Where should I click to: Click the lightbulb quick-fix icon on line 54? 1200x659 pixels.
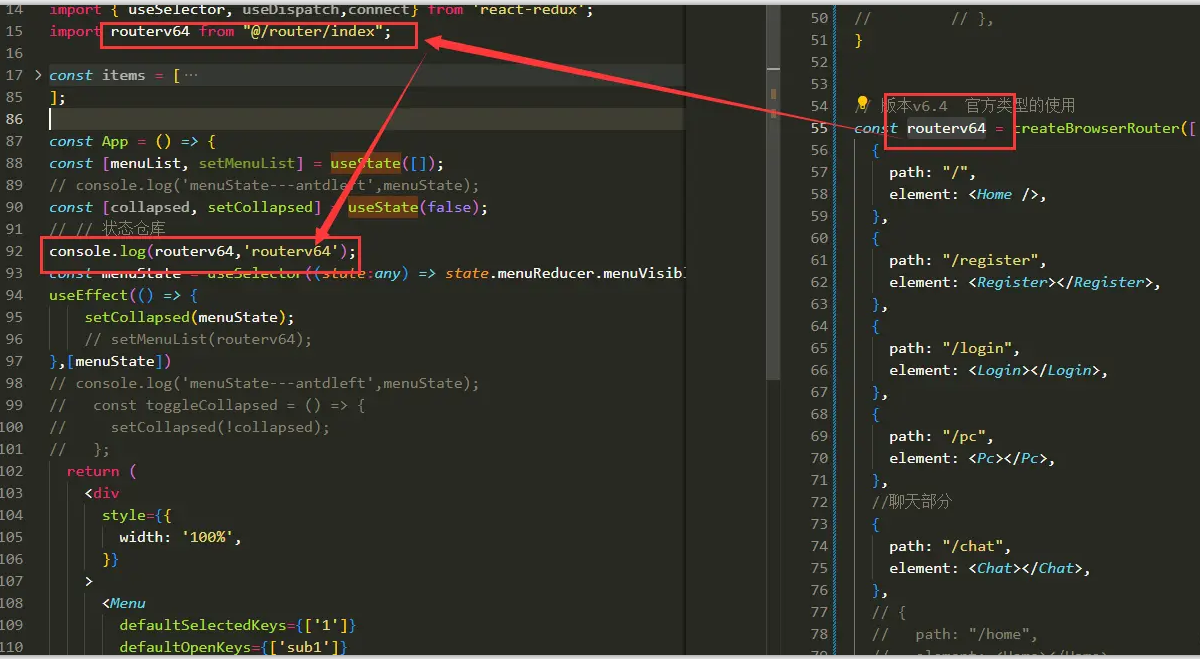(862, 104)
